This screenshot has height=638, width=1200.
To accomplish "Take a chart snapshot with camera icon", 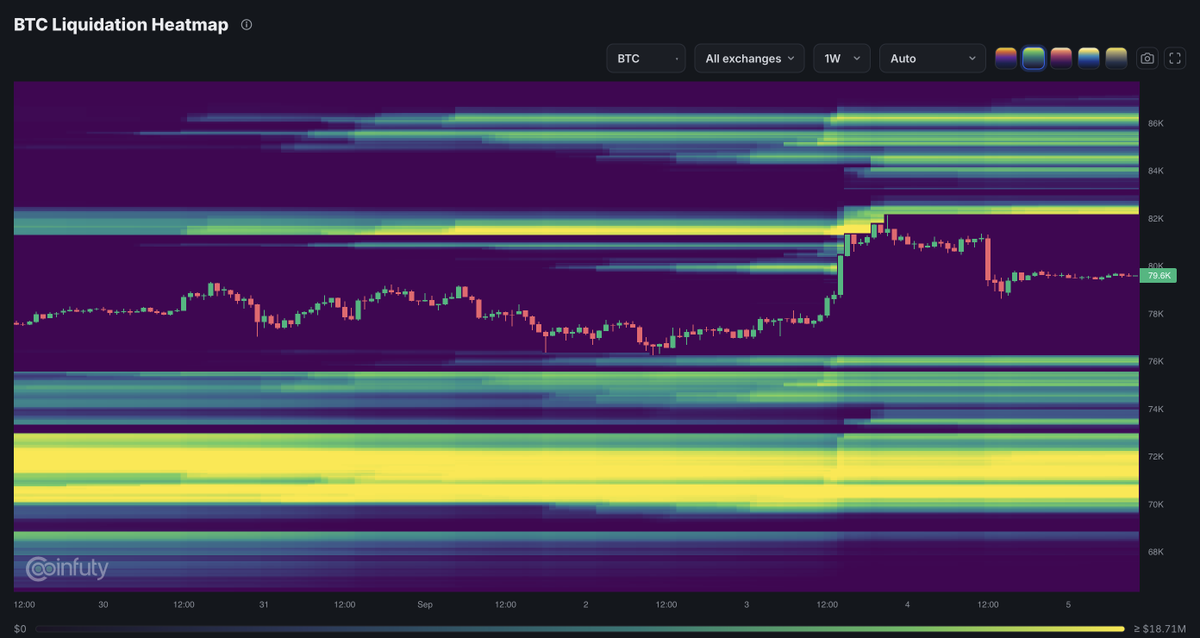I will pyautogui.click(x=1147, y=59).
